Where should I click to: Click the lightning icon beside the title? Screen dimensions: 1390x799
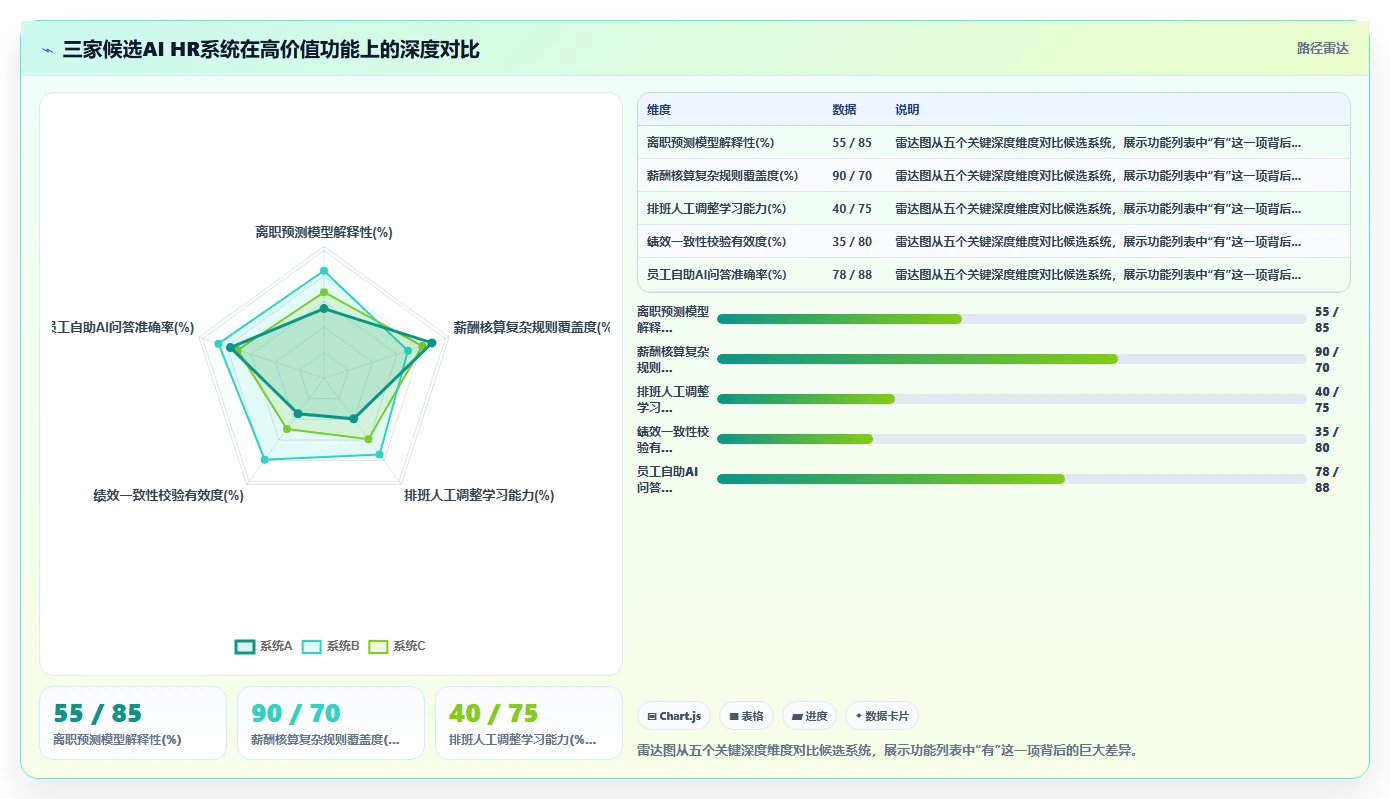48,50
